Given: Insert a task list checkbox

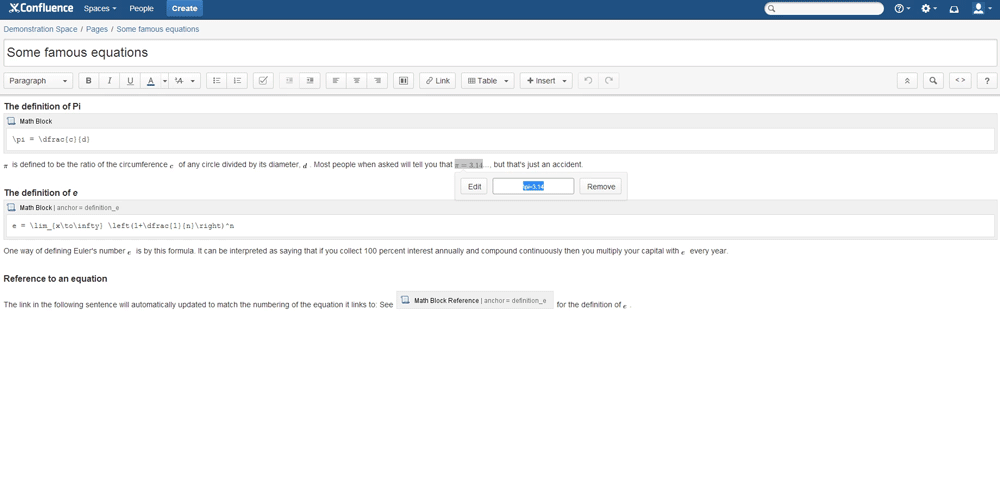Looking at the screenshot, I should point(263,81).
